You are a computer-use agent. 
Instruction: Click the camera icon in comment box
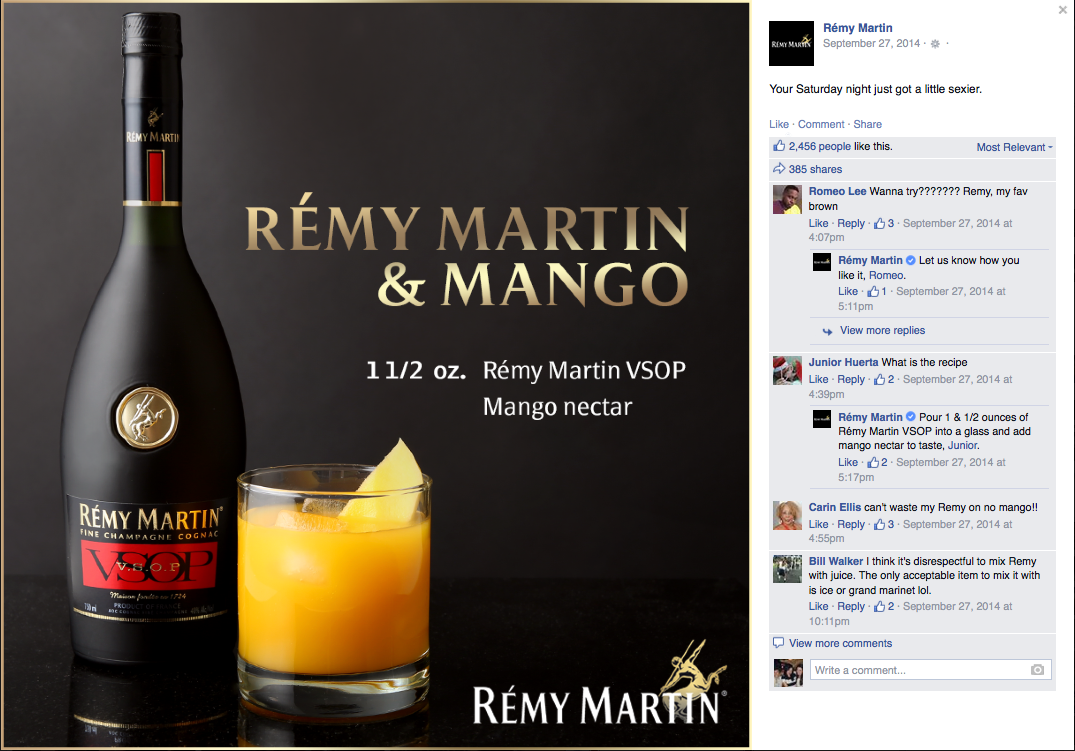pos(1037,669)
